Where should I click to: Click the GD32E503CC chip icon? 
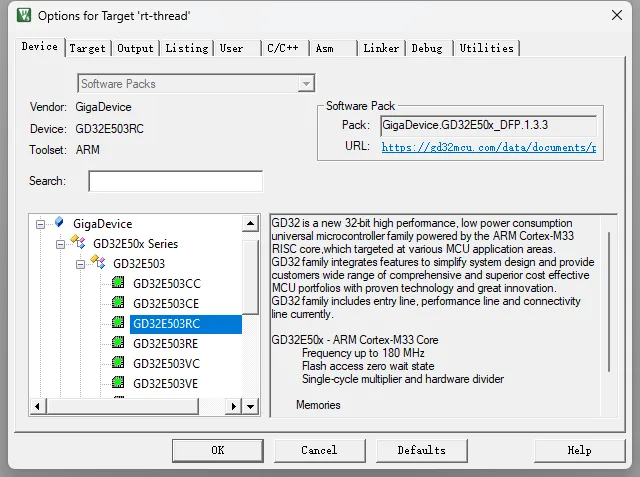coord(118,282)
